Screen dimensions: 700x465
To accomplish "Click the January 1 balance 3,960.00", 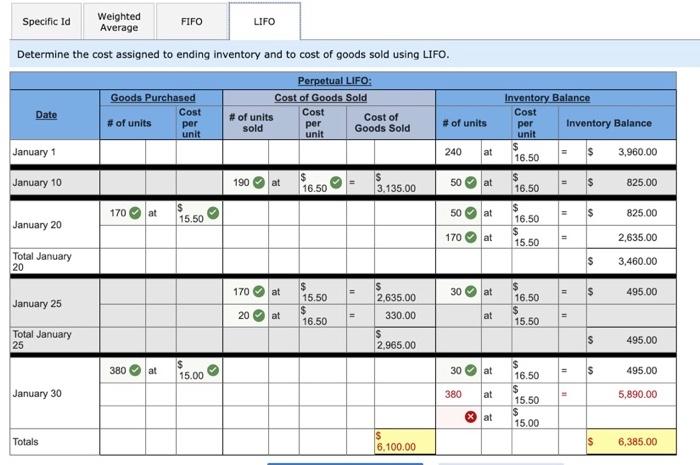I will click(x=638, y=152).
